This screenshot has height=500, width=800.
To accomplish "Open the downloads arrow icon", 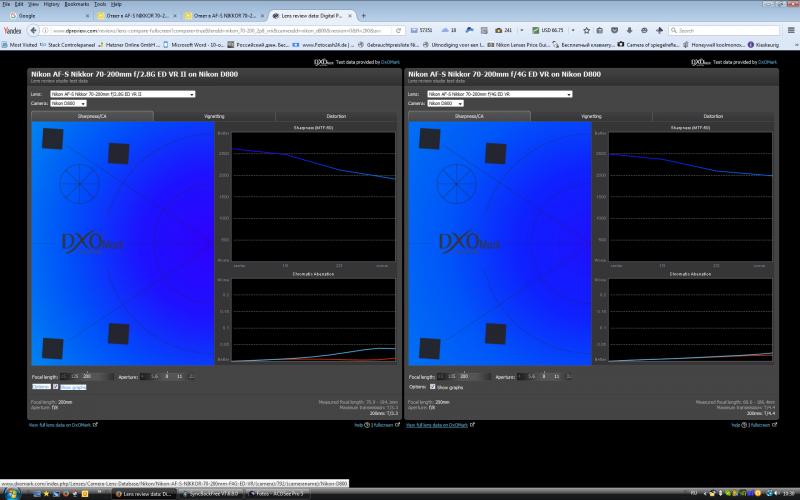I will coord(630,31).
